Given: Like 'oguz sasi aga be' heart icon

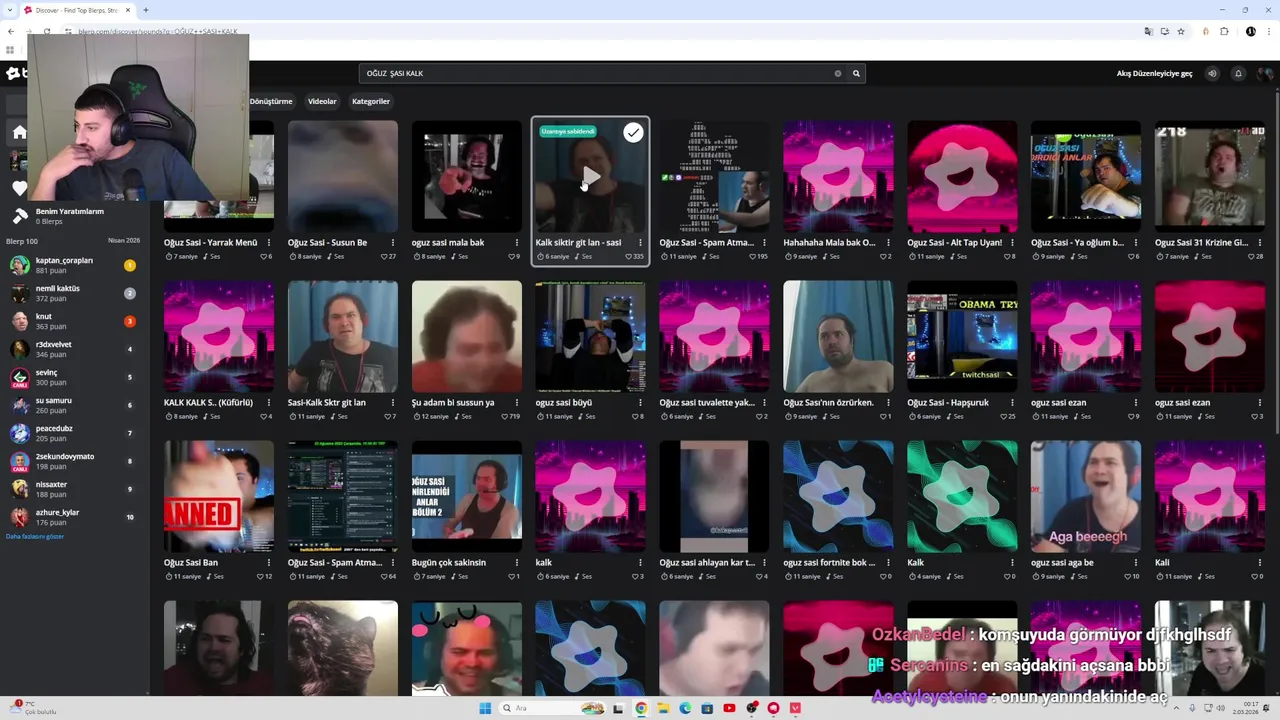Looking at the screenshot, I should pyautogui.click(x=1128, y=576).
